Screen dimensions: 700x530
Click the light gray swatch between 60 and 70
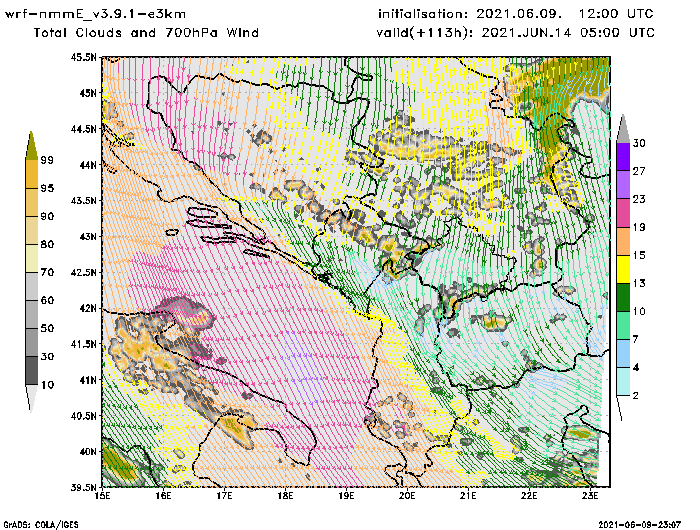[x=32, y=287]
